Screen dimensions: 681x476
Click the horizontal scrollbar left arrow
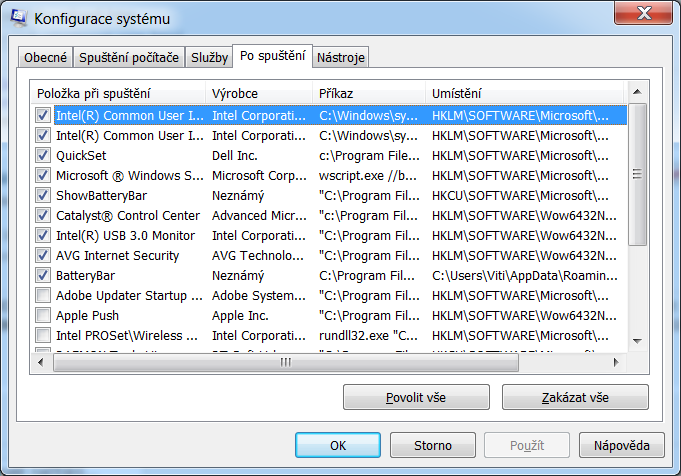[41, 362]
